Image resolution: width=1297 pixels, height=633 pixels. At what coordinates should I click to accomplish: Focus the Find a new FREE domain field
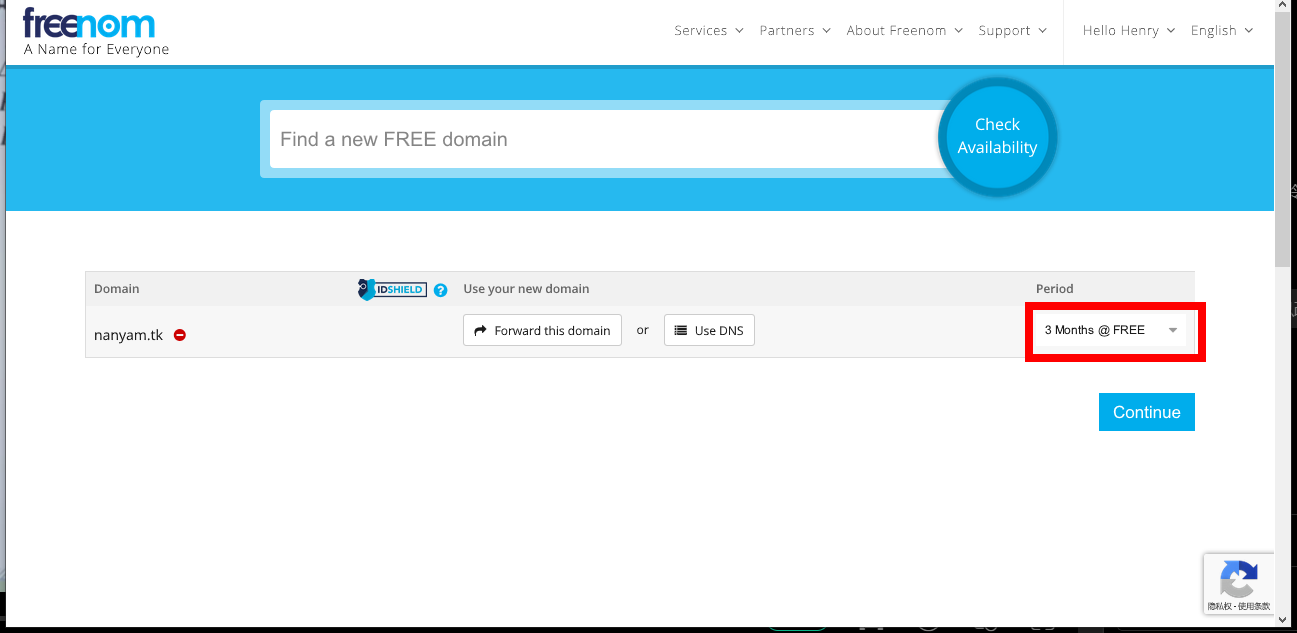click(x=600, y=139)
